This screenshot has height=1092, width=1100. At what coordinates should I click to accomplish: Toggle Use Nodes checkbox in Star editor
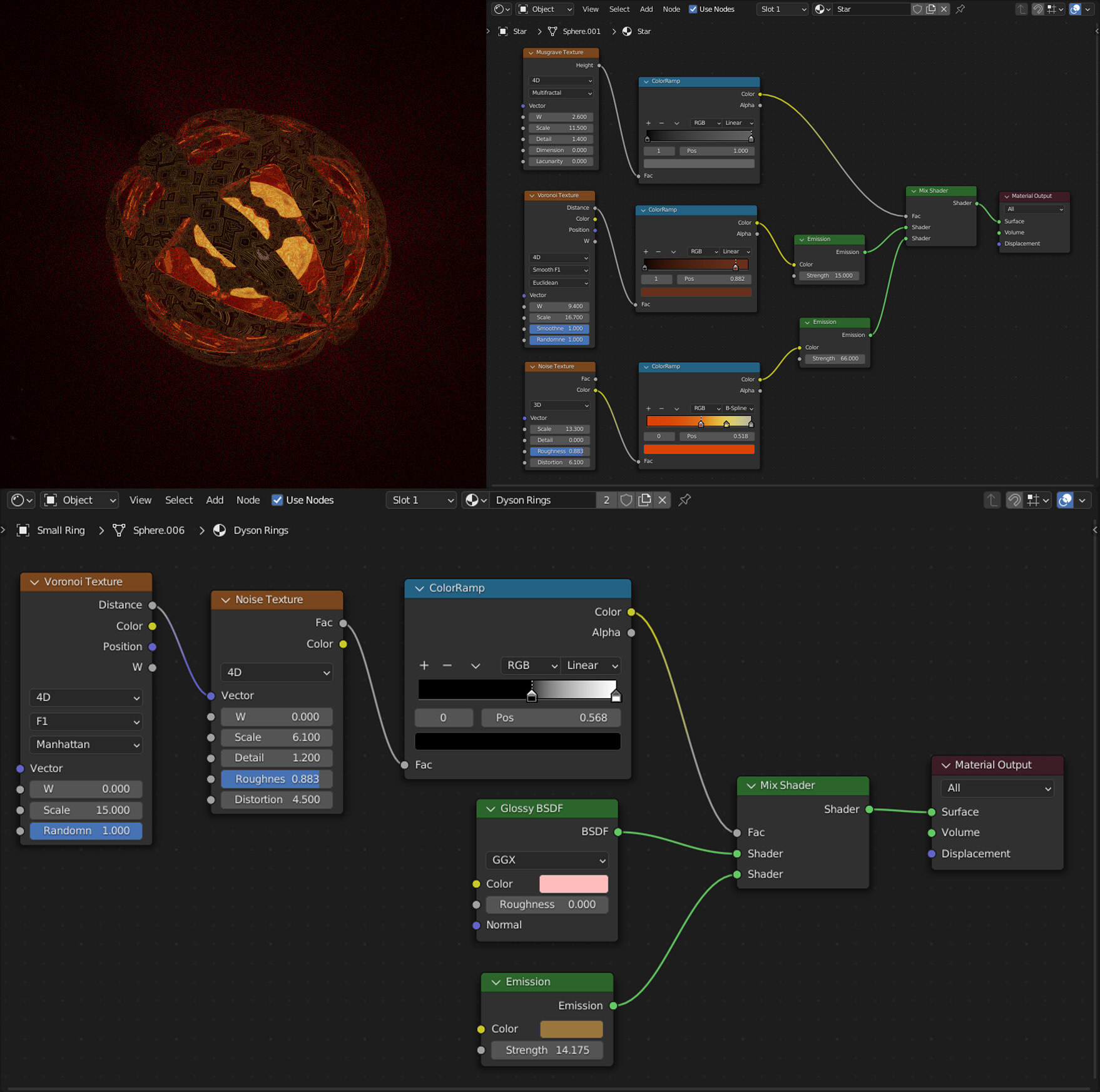(693, 9)
